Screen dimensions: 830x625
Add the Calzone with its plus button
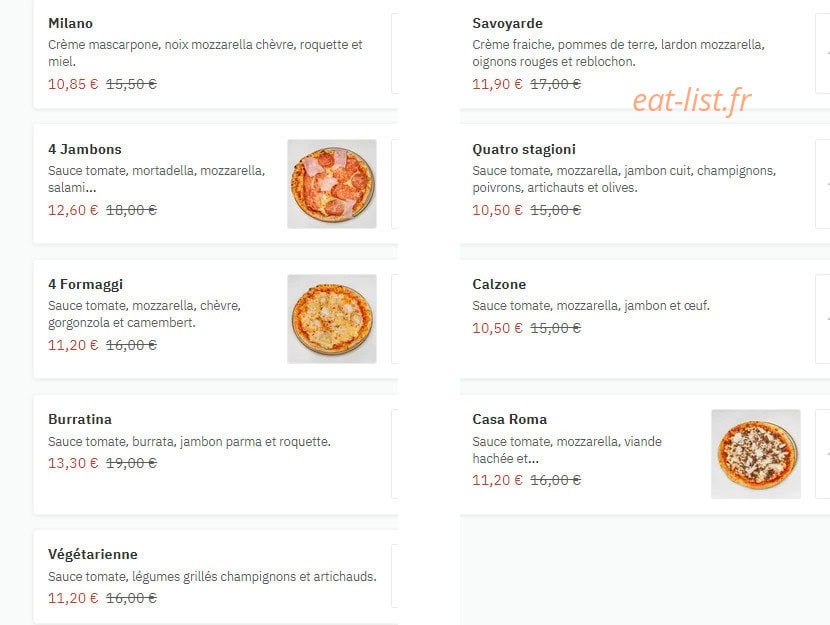pos(823,319)
